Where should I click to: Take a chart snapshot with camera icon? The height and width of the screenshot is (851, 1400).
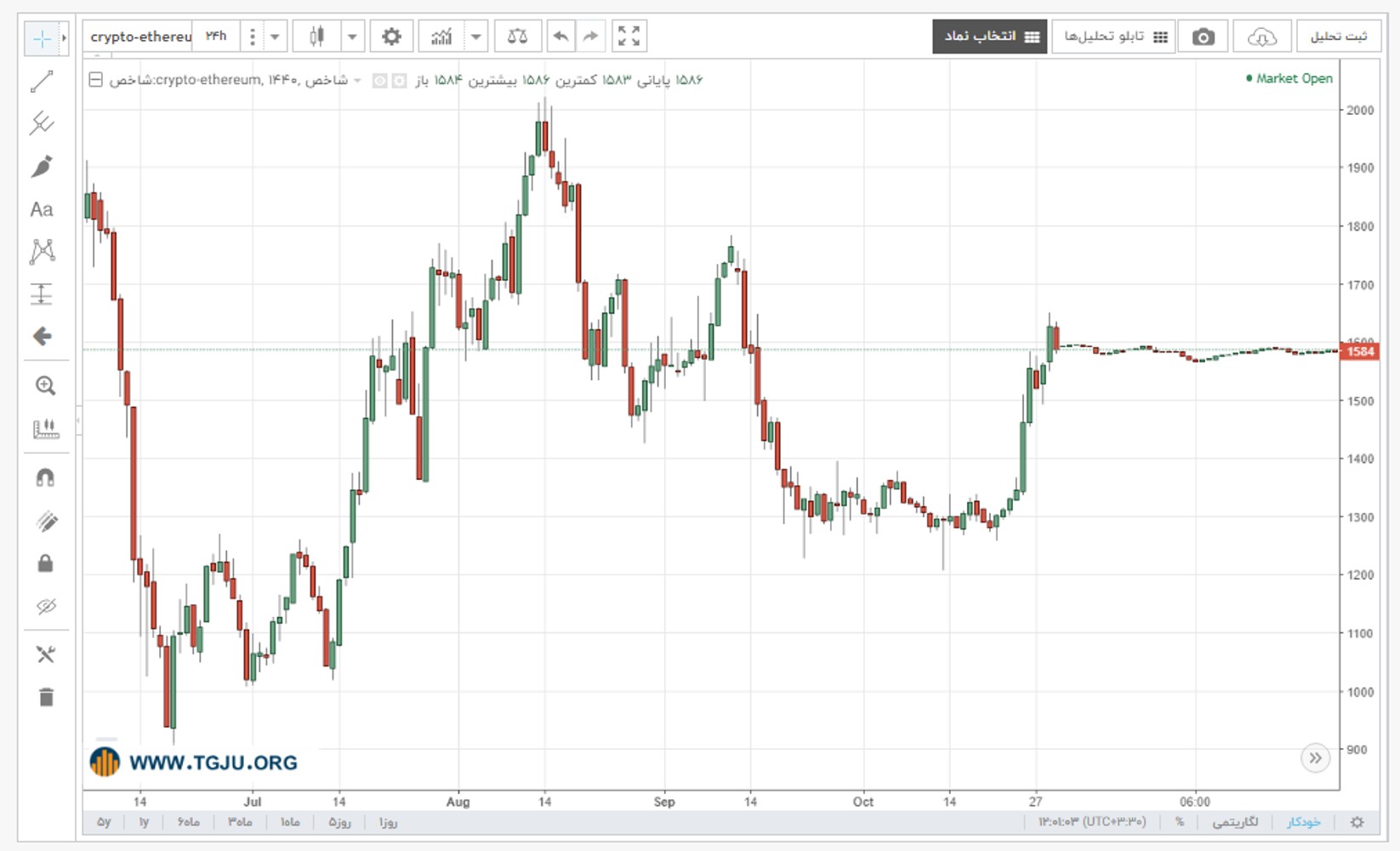click(x=1203, y=37)
